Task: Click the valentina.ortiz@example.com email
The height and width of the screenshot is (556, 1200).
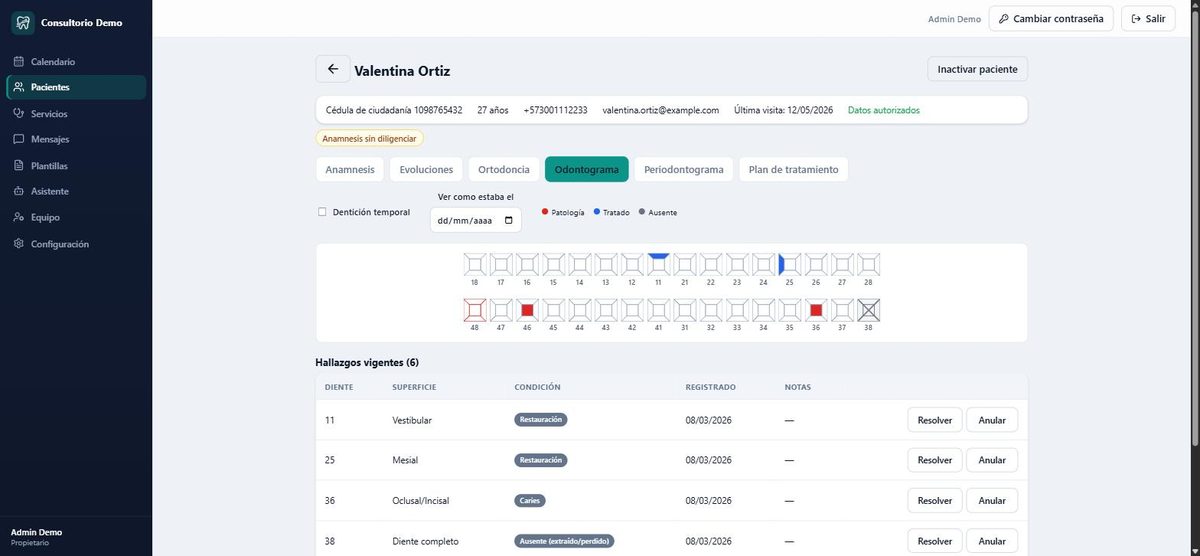Action: (x=661, y=110)
